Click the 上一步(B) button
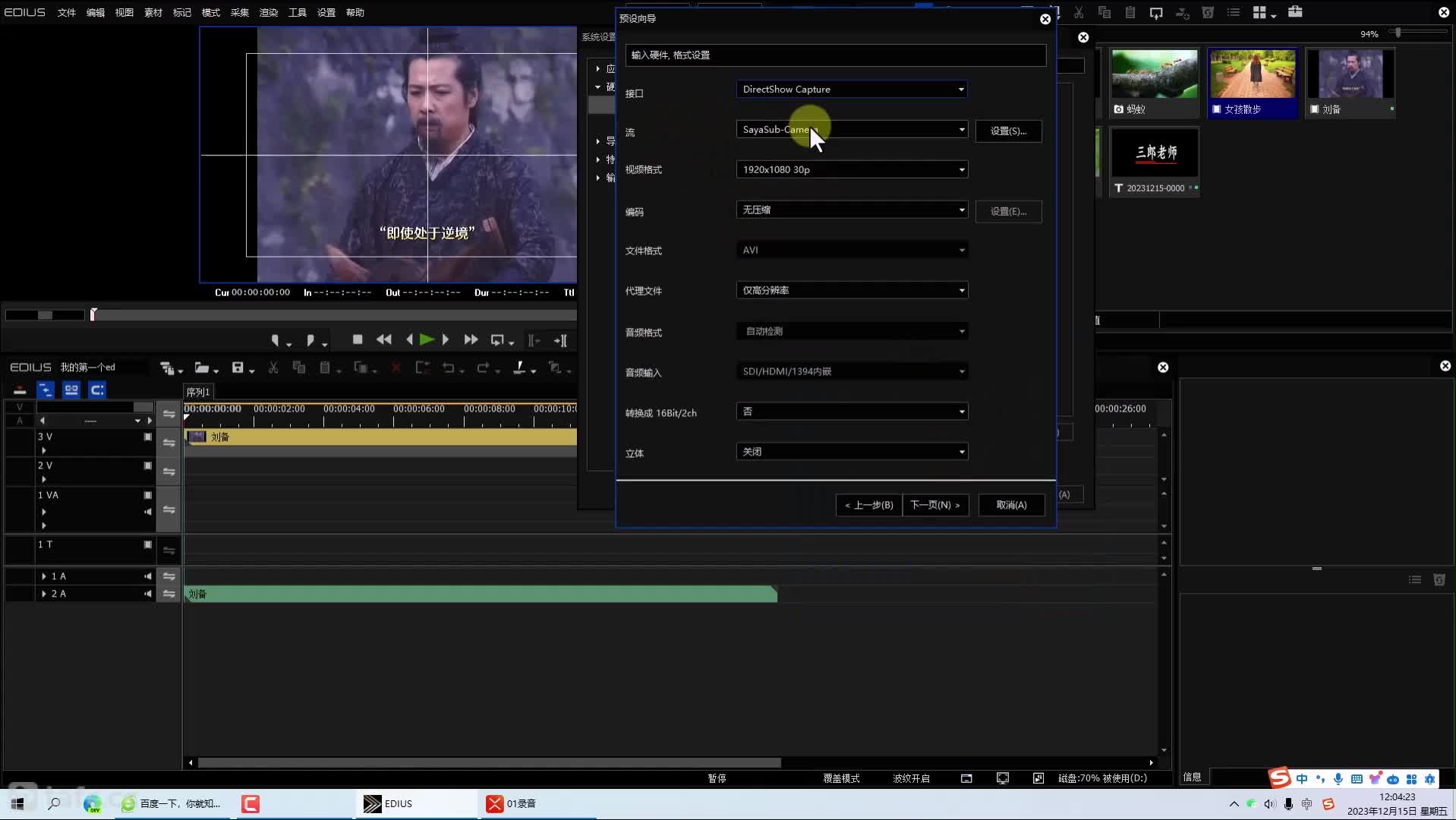Viewport: 1456px width, 820px height. (869, 505)
